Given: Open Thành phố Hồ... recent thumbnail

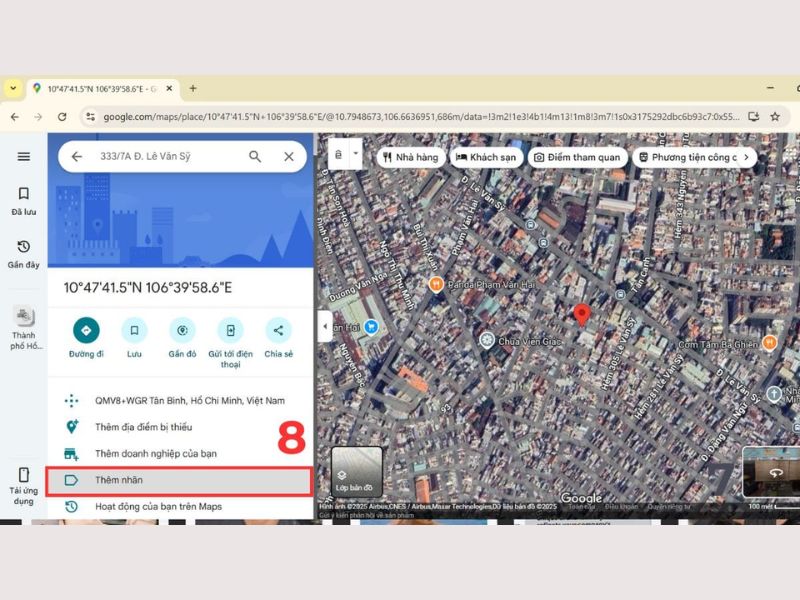Looking at the screenshot, I should [23, 328].
